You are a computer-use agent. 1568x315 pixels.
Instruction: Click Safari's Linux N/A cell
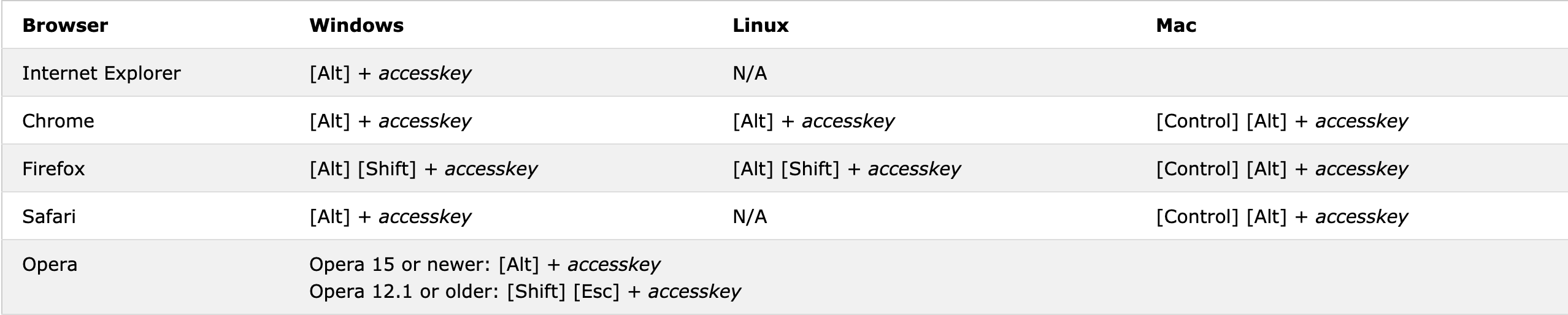tap(750, 216)
